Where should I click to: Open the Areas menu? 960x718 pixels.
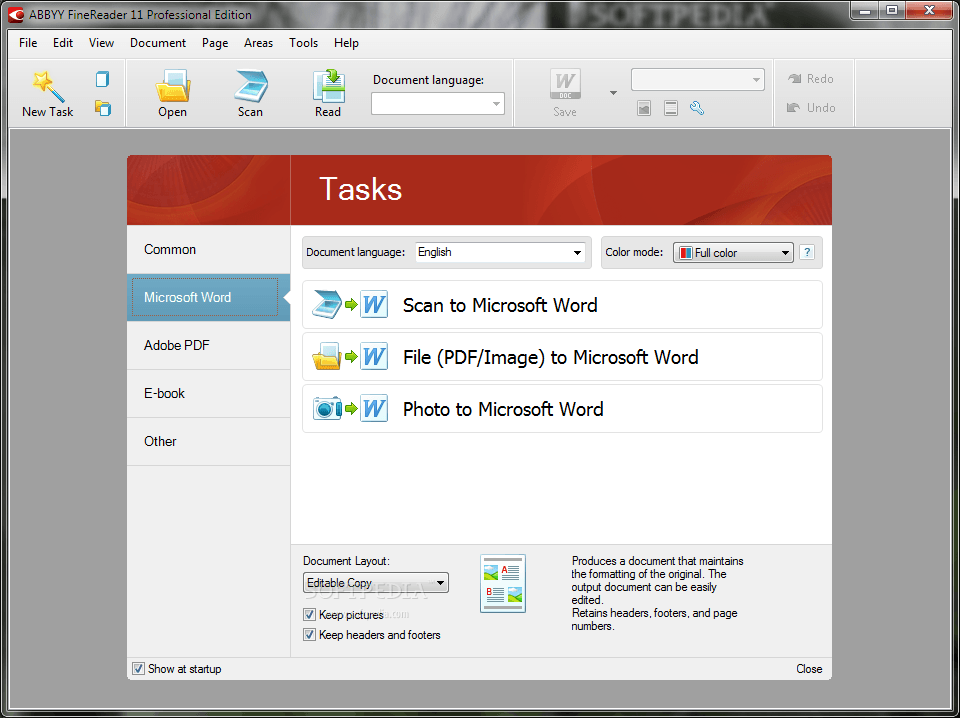pos(258,43)
